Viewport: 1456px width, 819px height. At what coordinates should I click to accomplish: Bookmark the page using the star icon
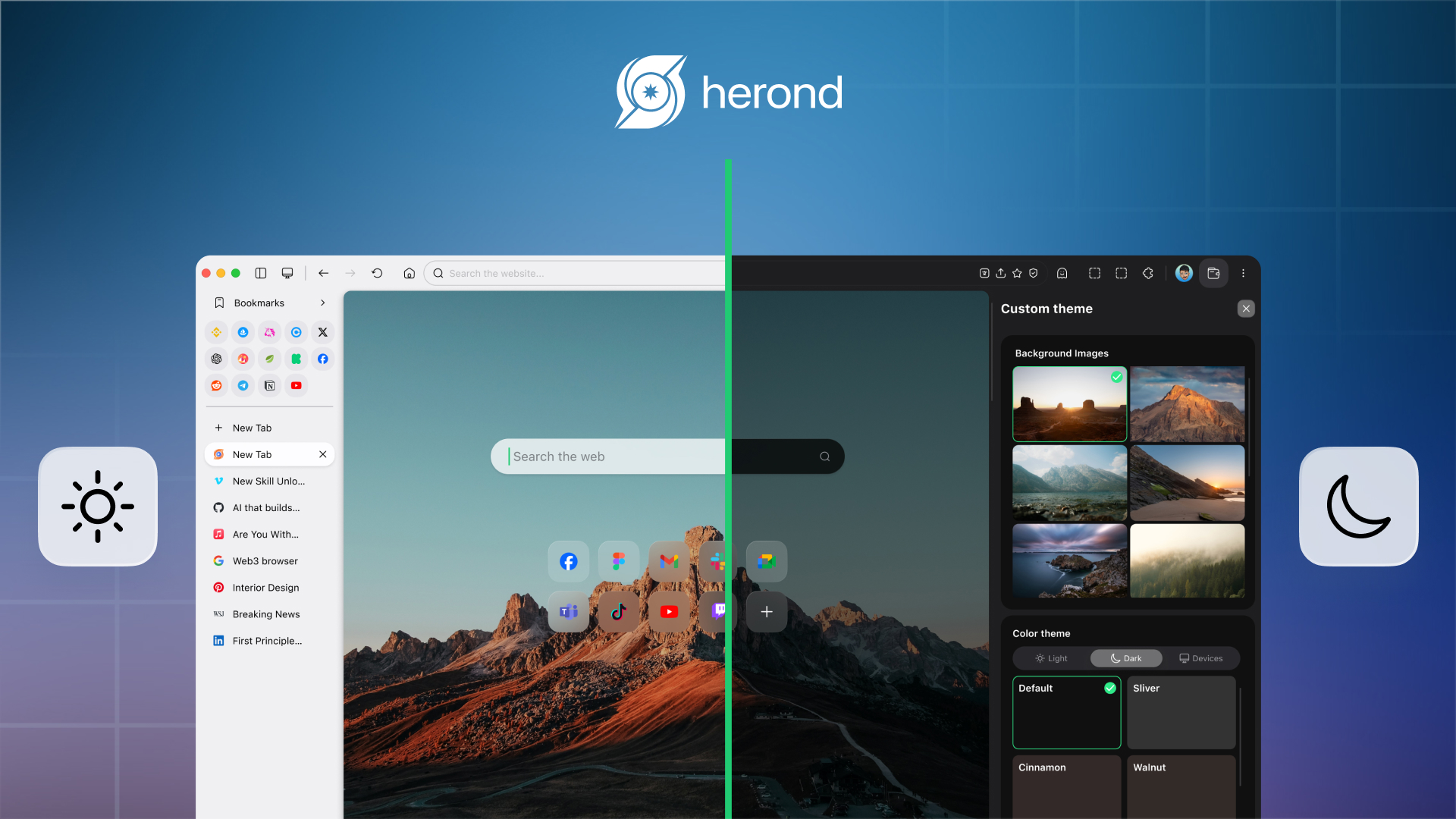click(x=1017, y=273)
